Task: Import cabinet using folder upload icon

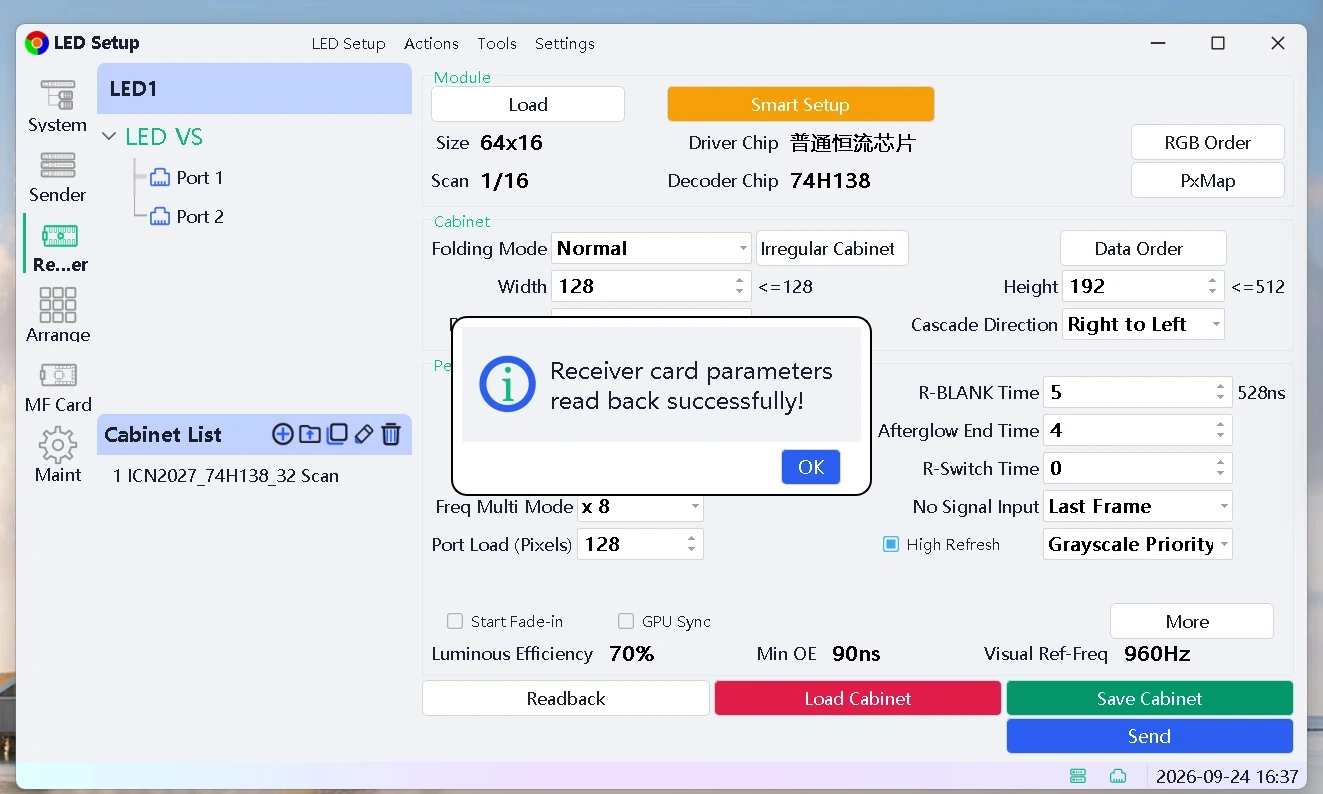Action: point(310,434)
